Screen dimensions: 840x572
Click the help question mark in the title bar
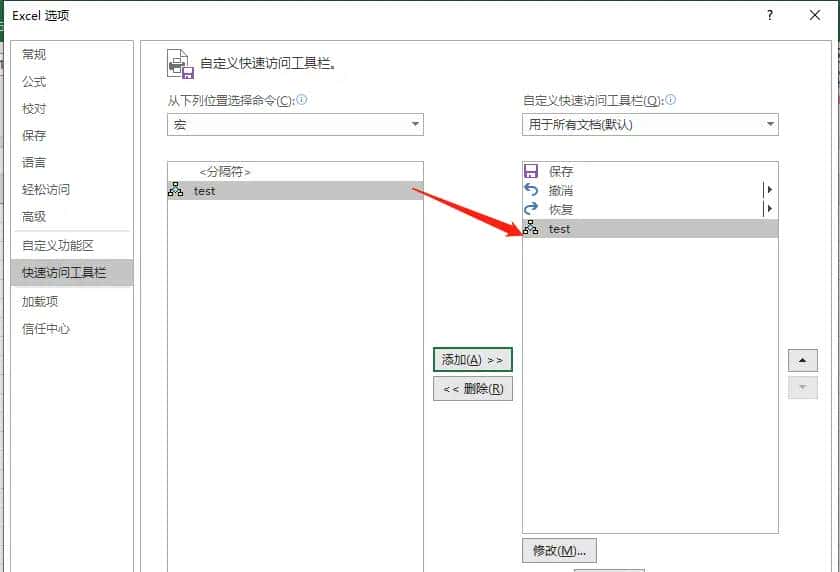click(770, 15)
